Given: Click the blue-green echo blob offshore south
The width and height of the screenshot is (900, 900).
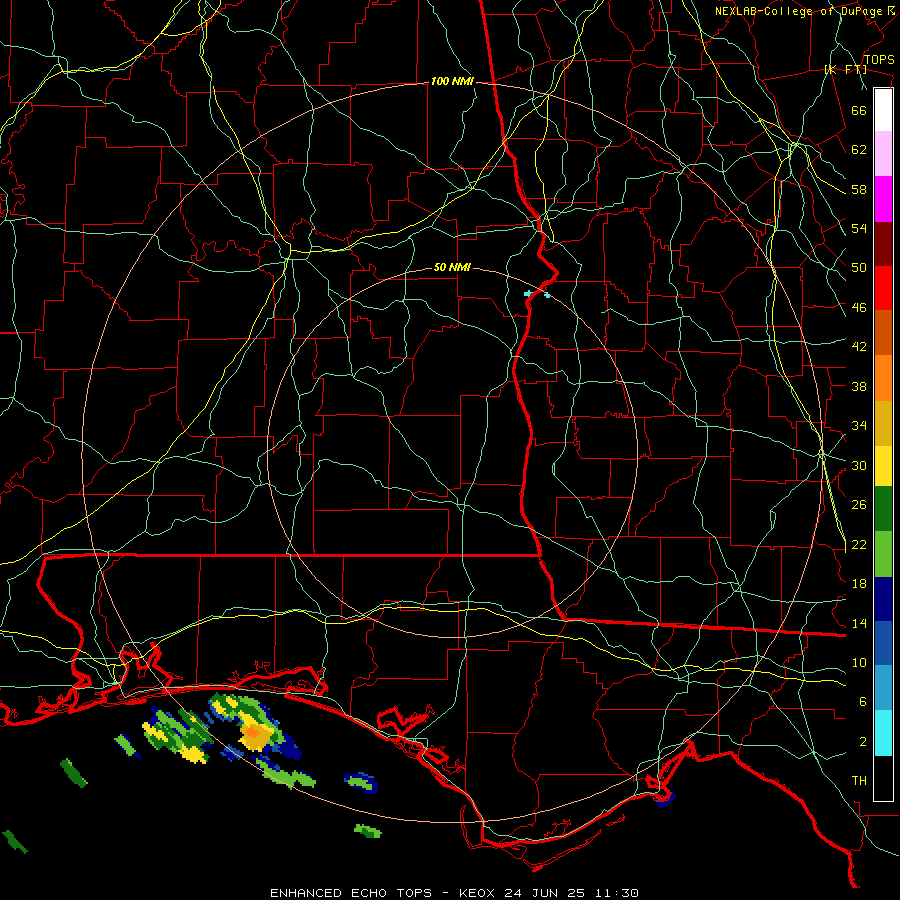Looking at the screenshot, I should (x=361, y=782).
